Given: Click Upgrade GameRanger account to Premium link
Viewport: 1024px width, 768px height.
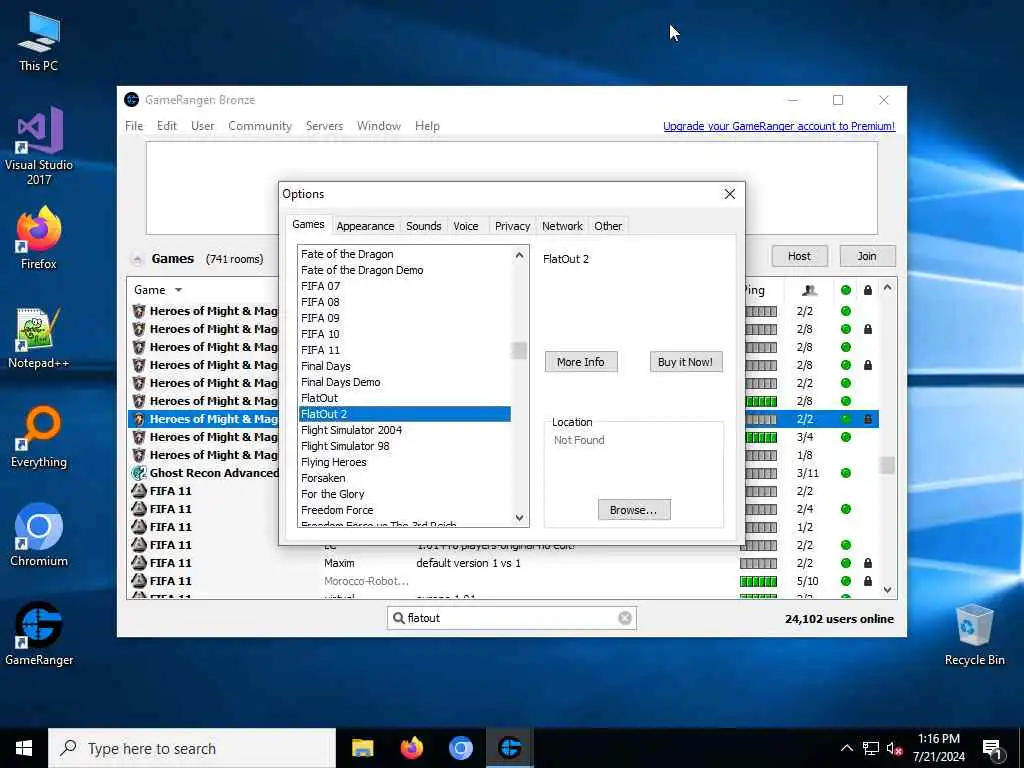Looking at the screenshot, I should coord(779,126).
